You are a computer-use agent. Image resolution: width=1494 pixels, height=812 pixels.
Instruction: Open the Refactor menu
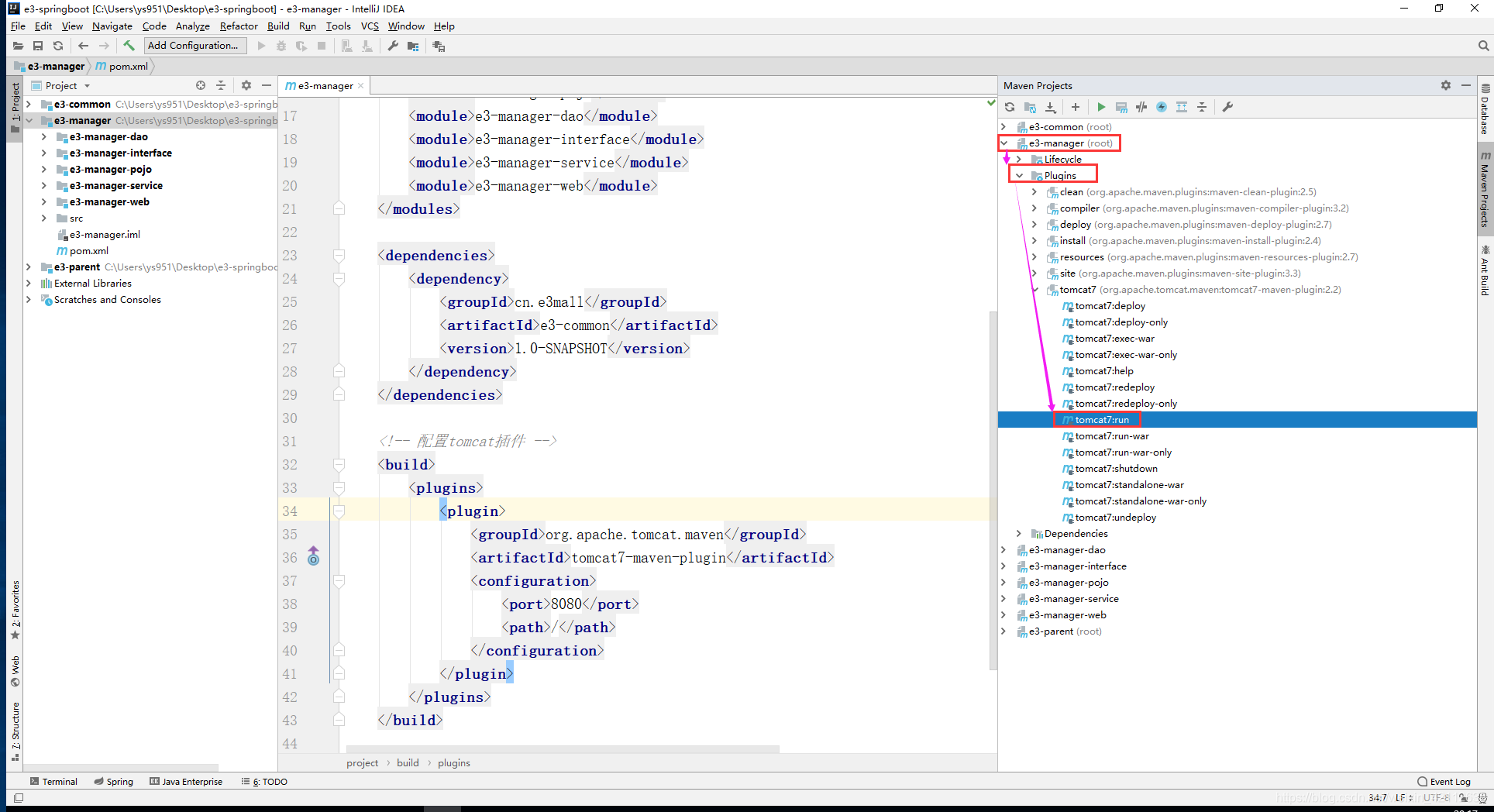tap(239, 26)
